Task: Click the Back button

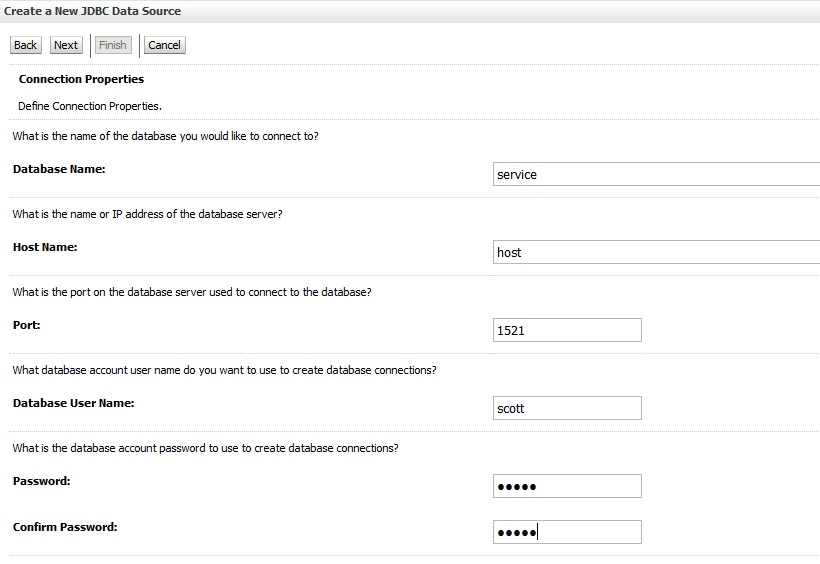Action: click(26, 45)
